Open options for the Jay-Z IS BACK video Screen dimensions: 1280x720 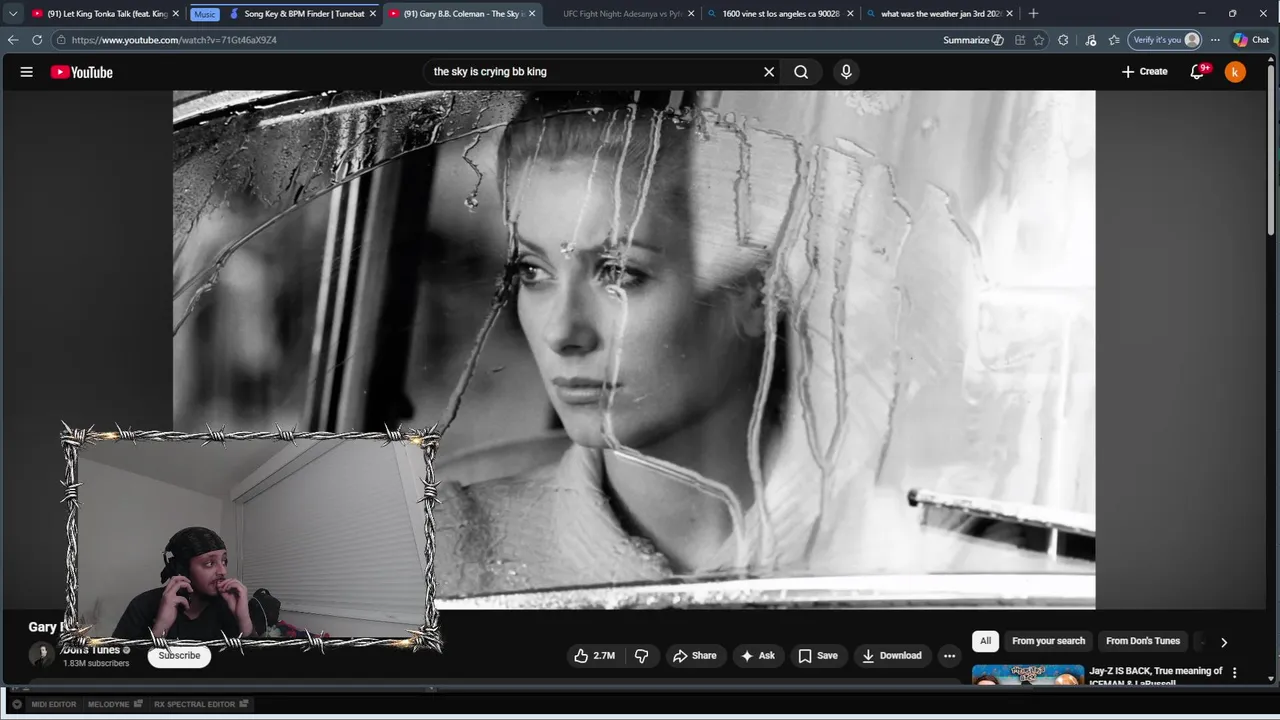click(x=1234, y=673)
